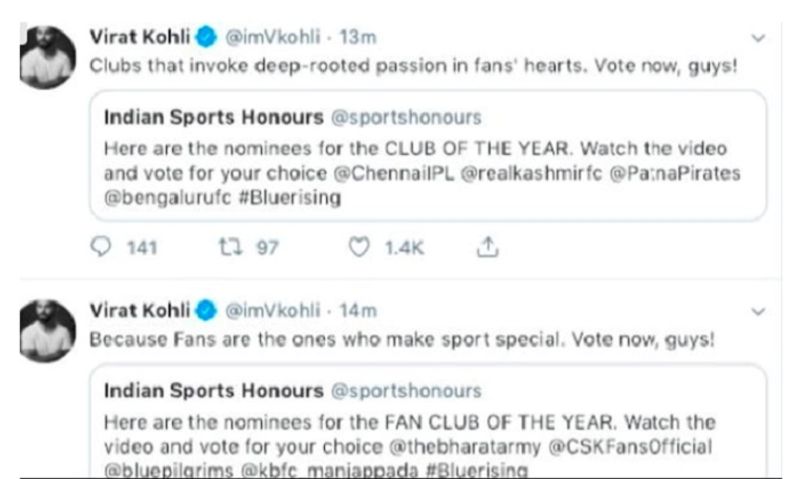The image size is (800, 479).
Task: Click verified badge on second Virat Kohli tweet
Action: point(205,311)
